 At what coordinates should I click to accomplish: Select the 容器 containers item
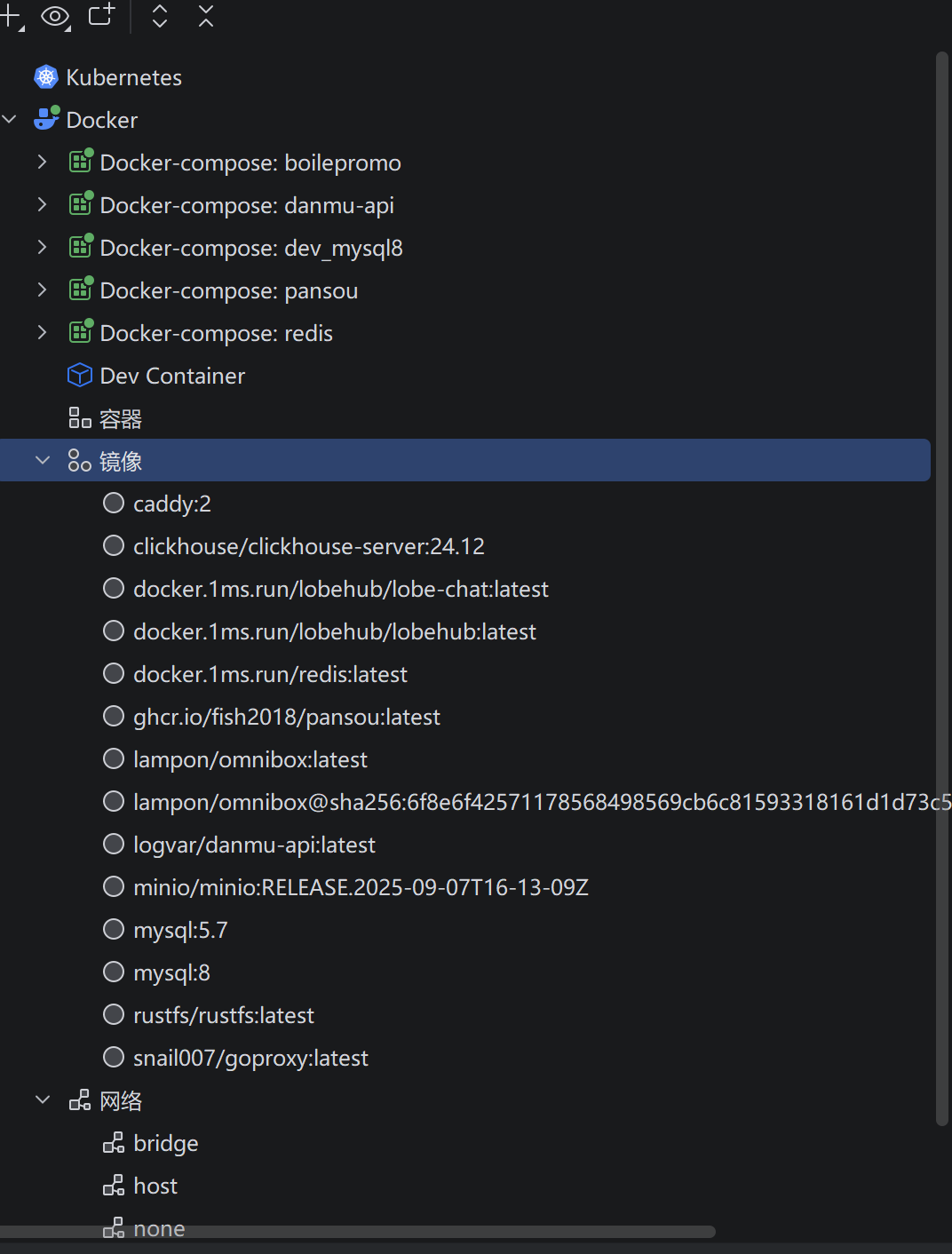point(121,418)
